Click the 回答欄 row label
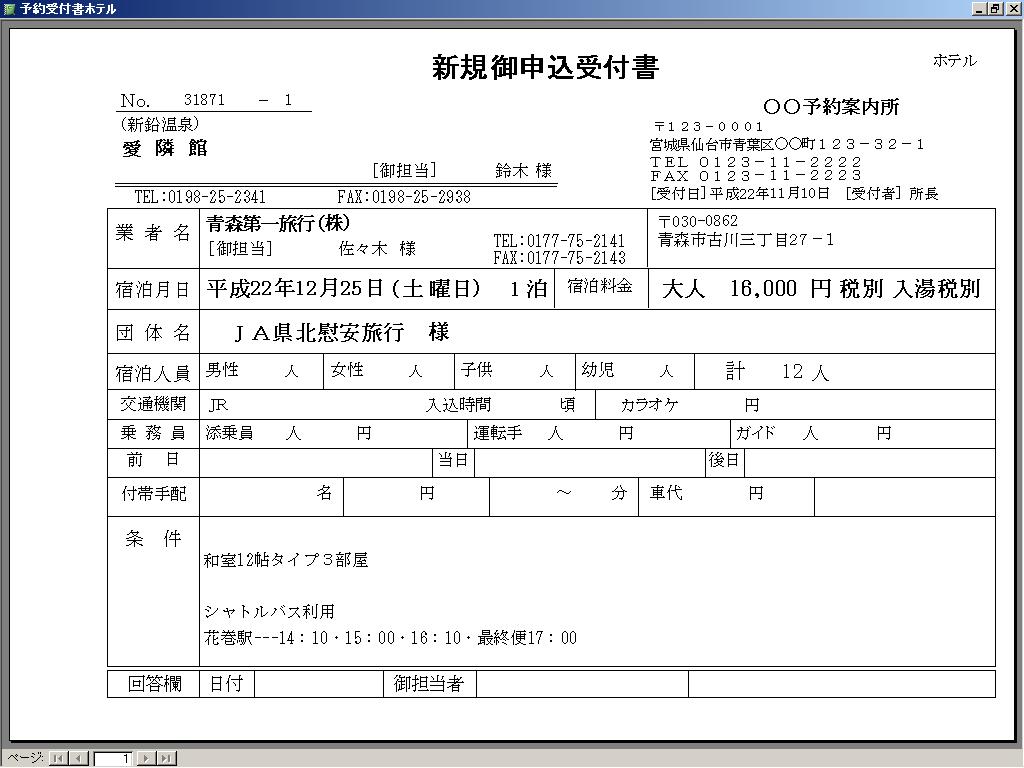Image resolution: width=1024 pixels, height=768 pixels. [x=154, y=684]
